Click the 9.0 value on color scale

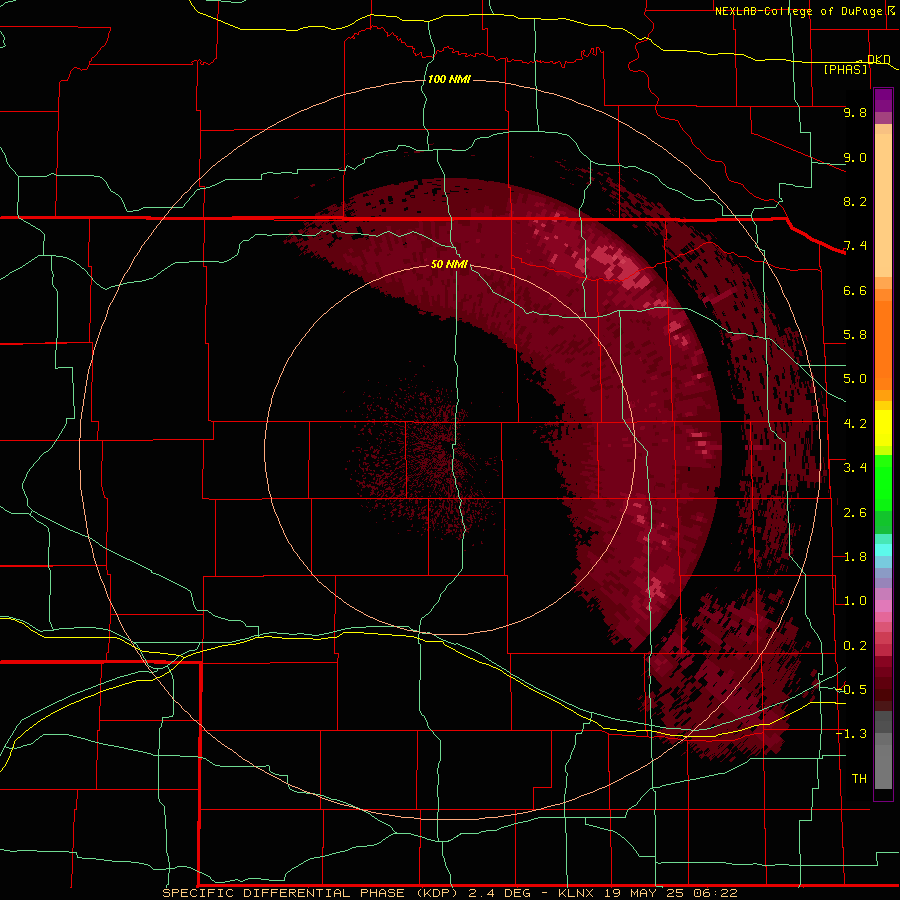(855, 157)
